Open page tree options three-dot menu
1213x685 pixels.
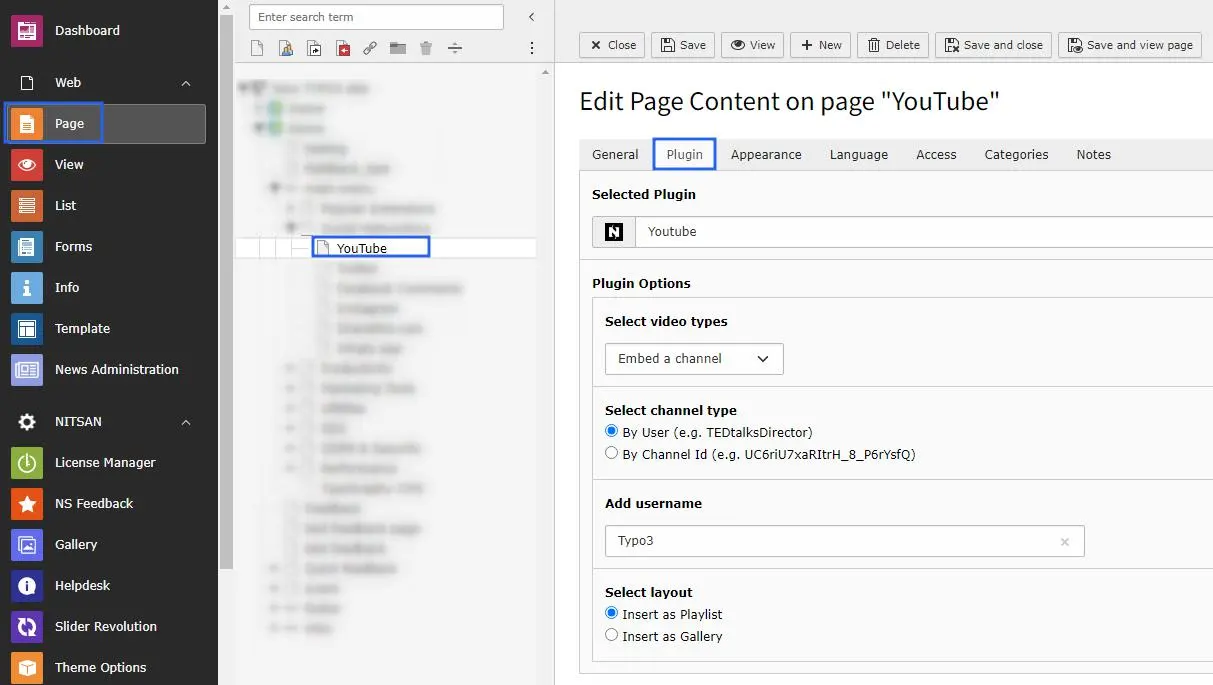pyautogui.click(x=532, y=48)
